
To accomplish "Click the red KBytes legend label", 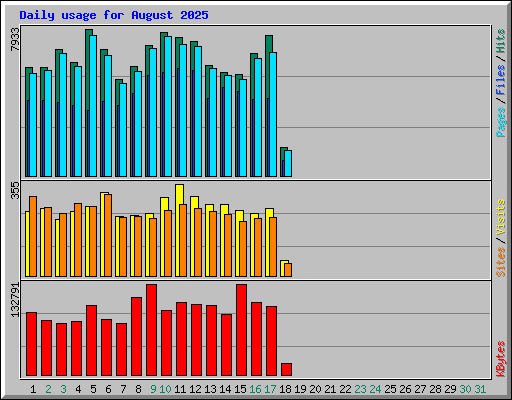I will pyautogui.click(x=500, y=359).
